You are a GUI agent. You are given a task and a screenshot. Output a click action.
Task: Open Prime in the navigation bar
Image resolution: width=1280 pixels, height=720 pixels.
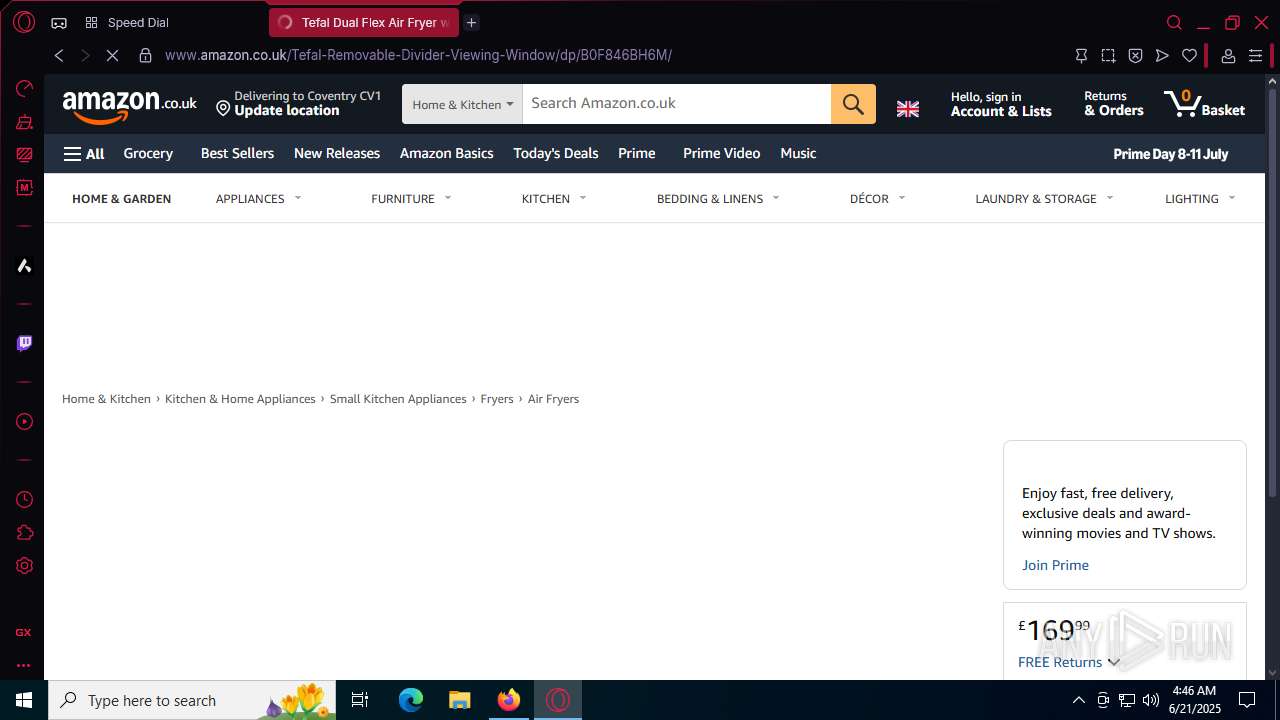point(637,153)
